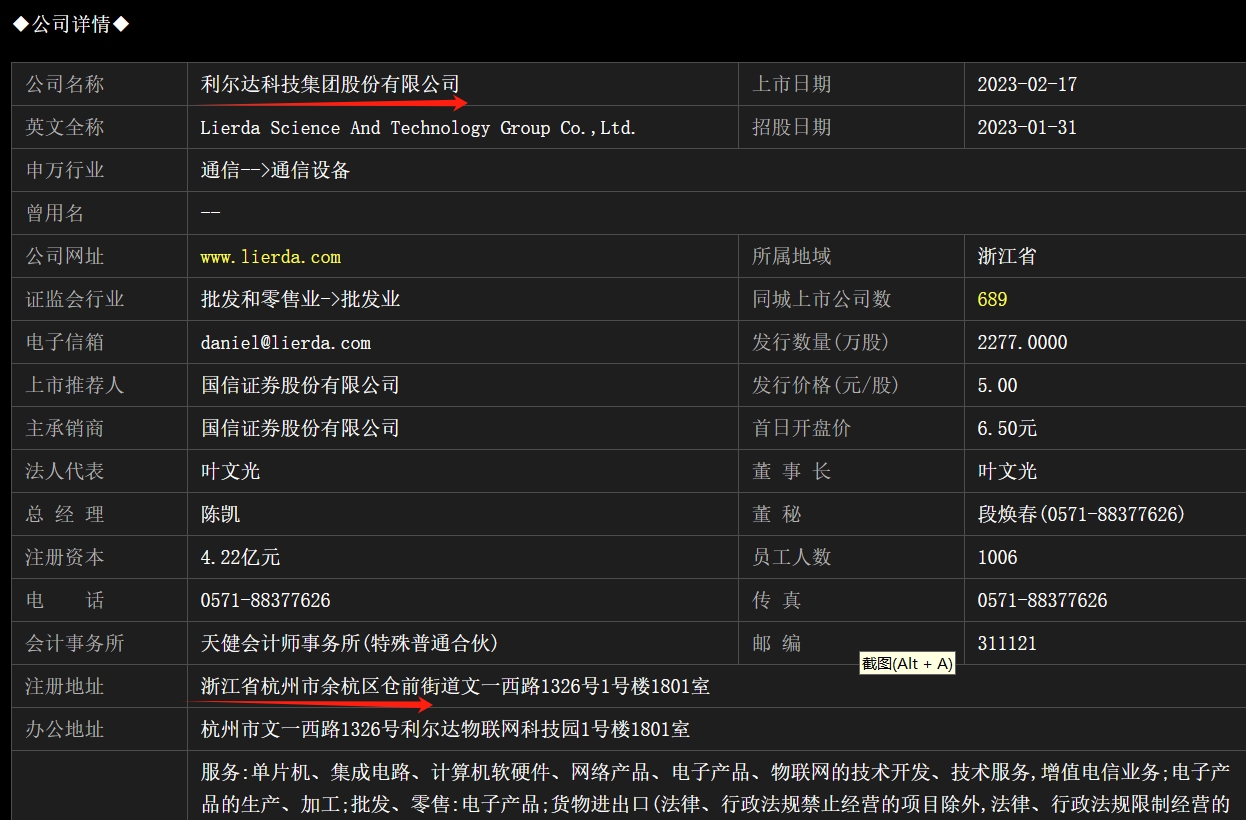
Task: Click the 邮 编 label
Action: click(x=777, y=644)
